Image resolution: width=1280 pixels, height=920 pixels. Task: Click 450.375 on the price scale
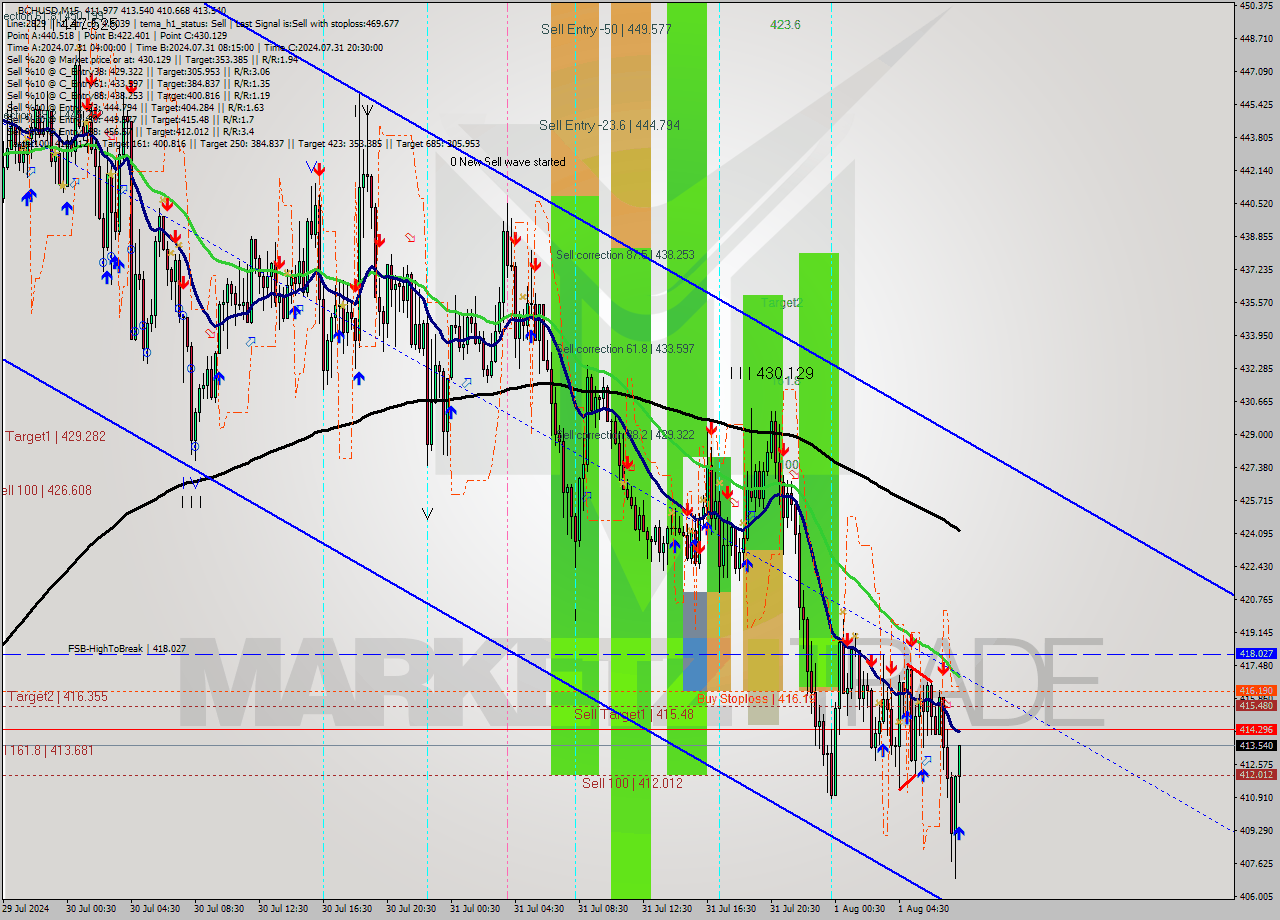pos(1256,6)
